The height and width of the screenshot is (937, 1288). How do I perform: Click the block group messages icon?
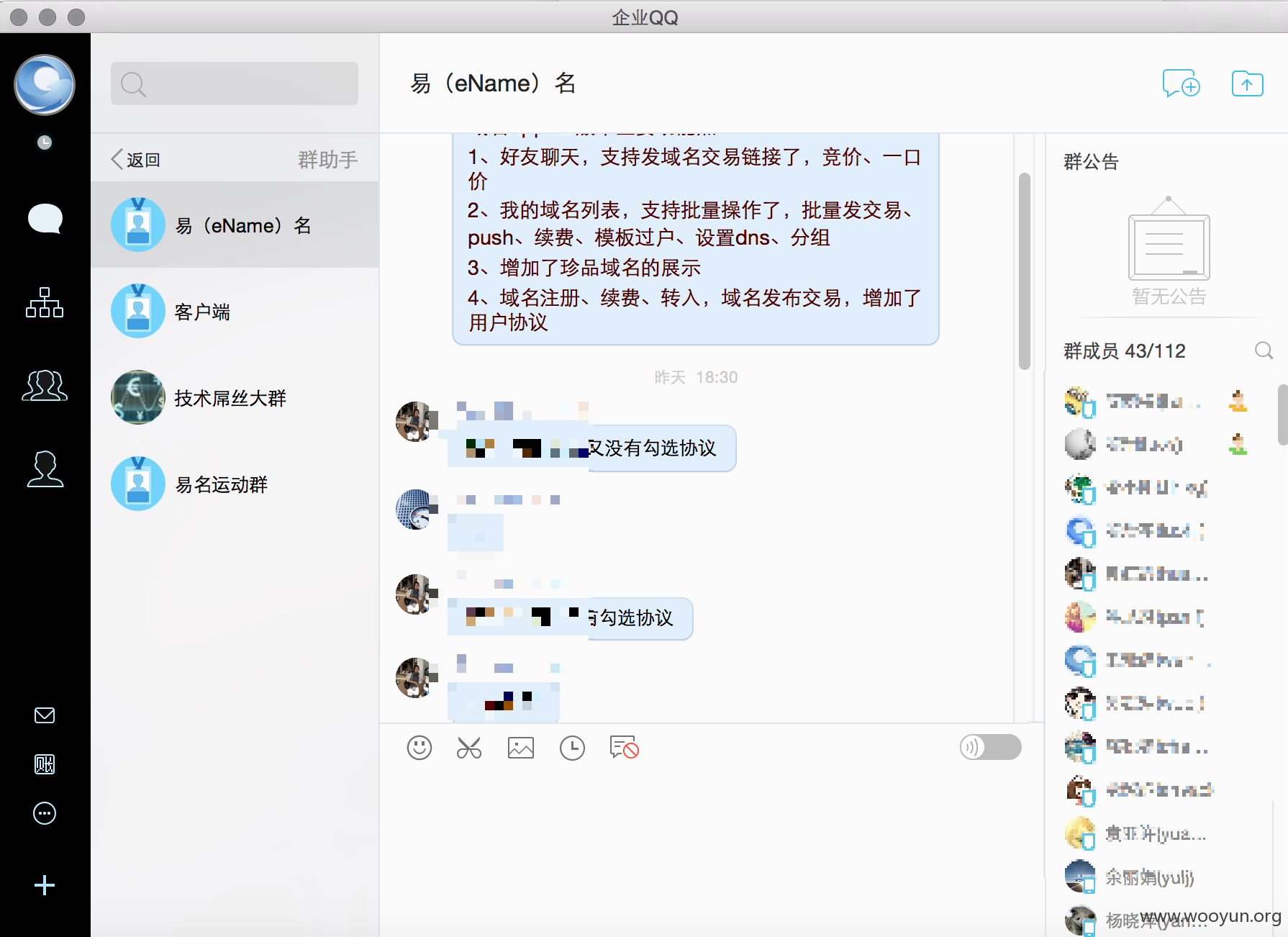(624, 748)
